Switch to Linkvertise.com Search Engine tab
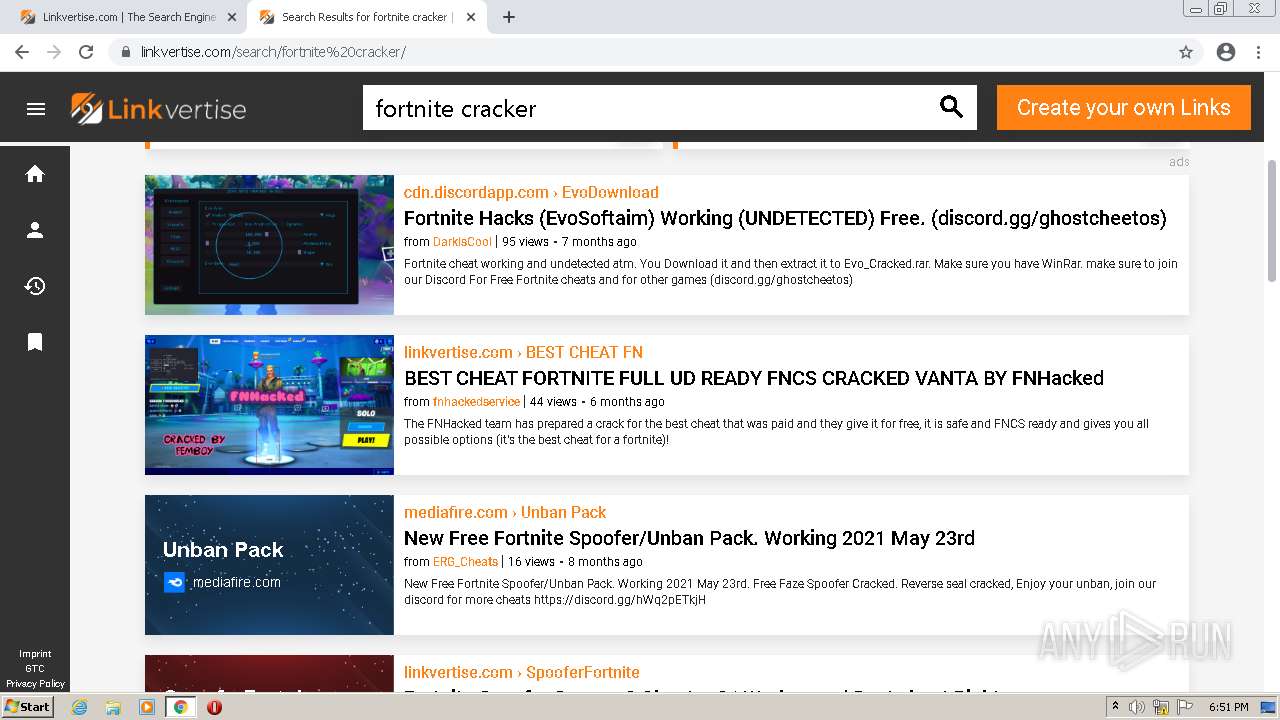This screenshot has width=1280, height=720. tap(129, 17)
